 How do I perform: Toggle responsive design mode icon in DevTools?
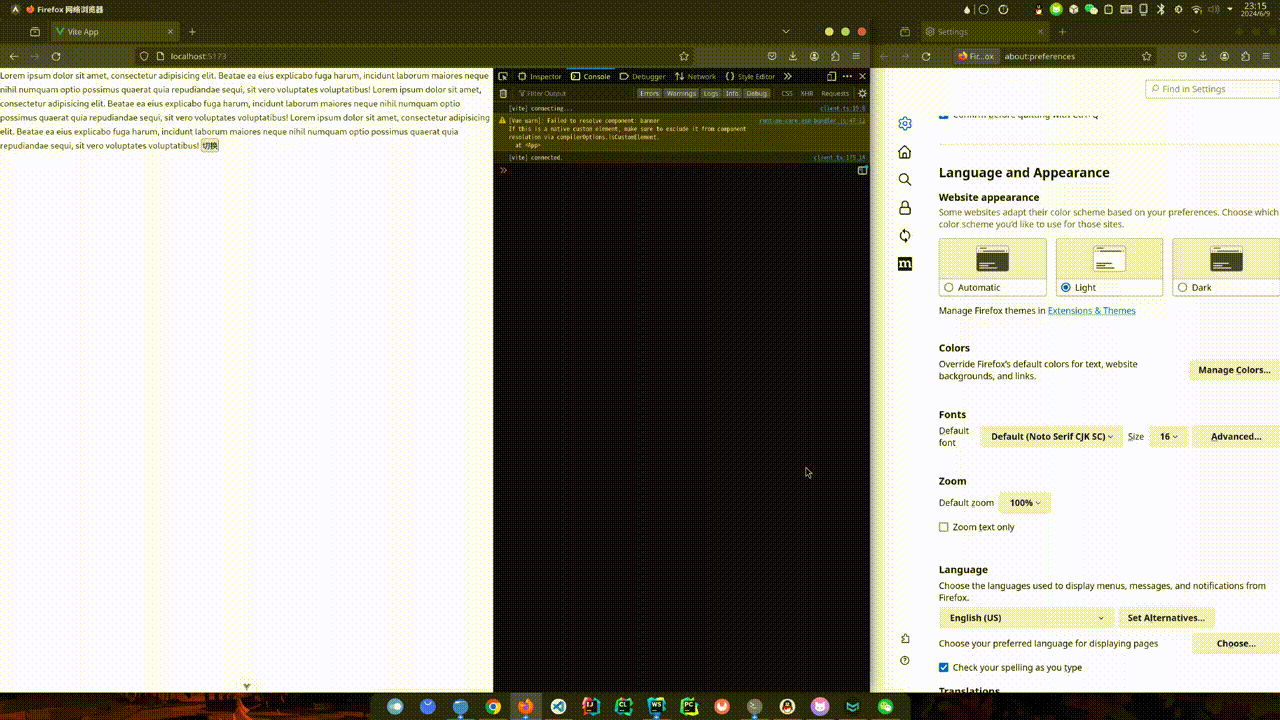click(x=831, y=76)
